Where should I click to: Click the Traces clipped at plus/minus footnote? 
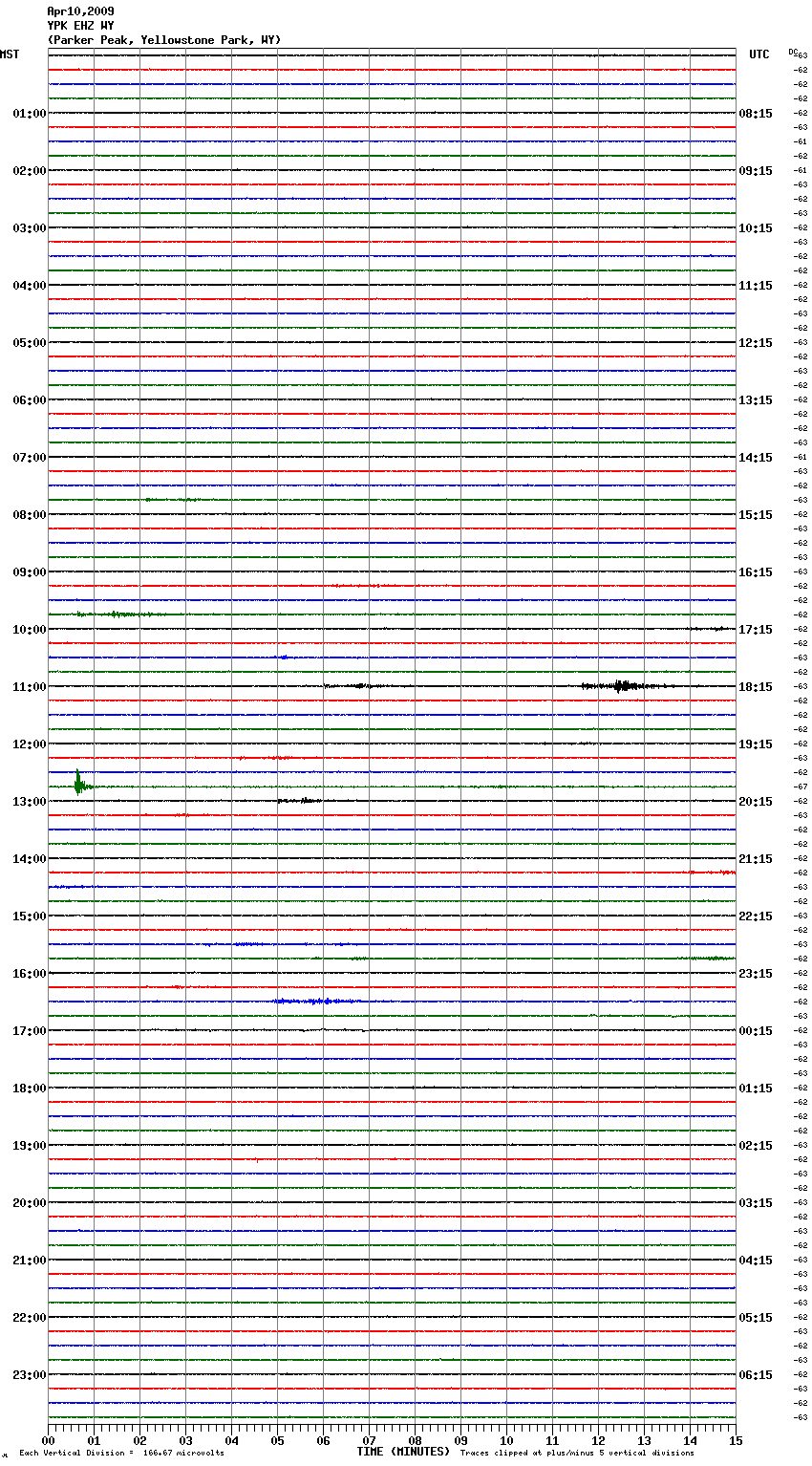577,1453
